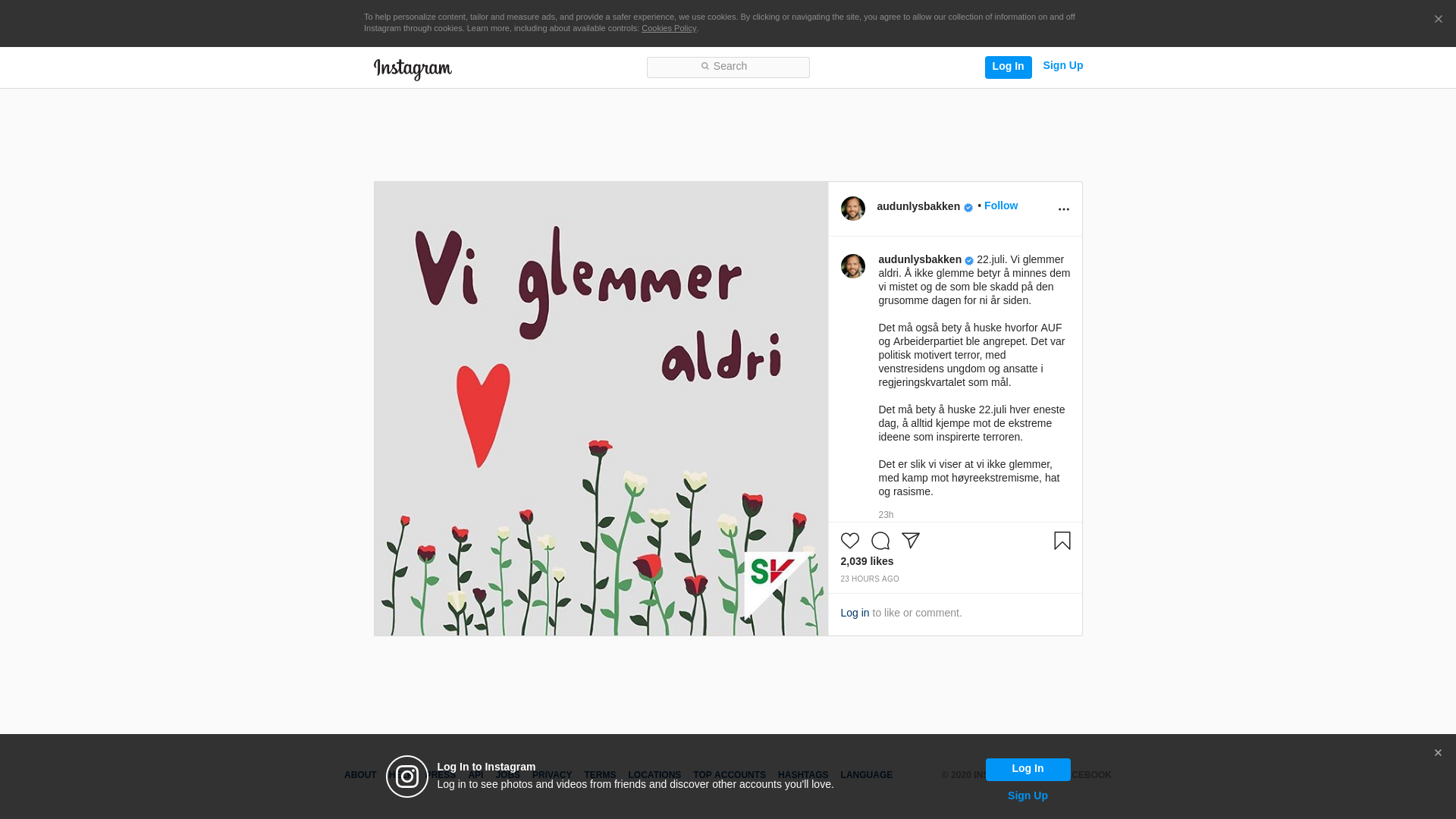Save the post using the bookmark icon
Image resolution: width=1456 pixels, height=819 pixels.
pos(1062,541)
